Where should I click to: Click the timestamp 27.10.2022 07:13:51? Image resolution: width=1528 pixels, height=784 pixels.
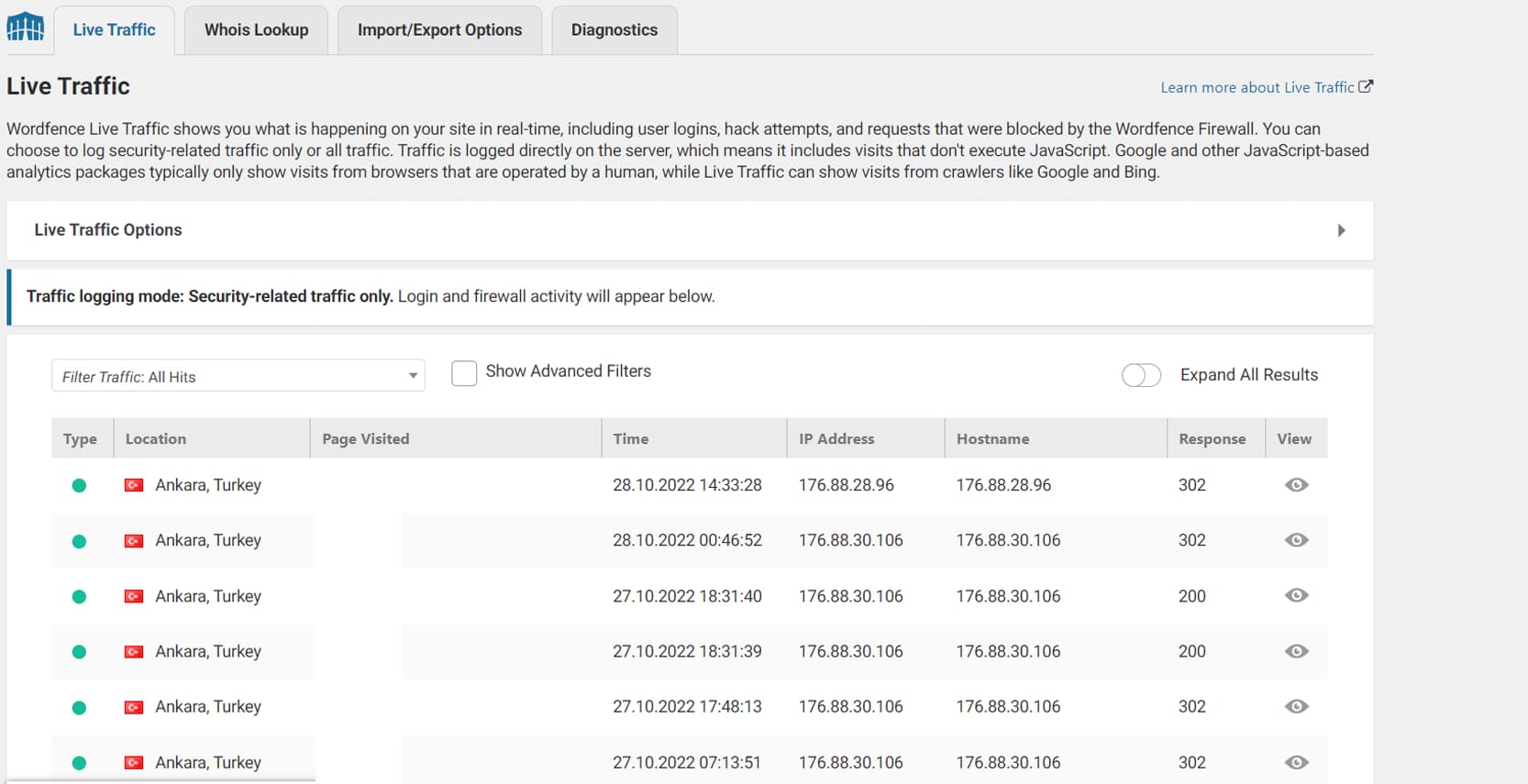[687, 762]
